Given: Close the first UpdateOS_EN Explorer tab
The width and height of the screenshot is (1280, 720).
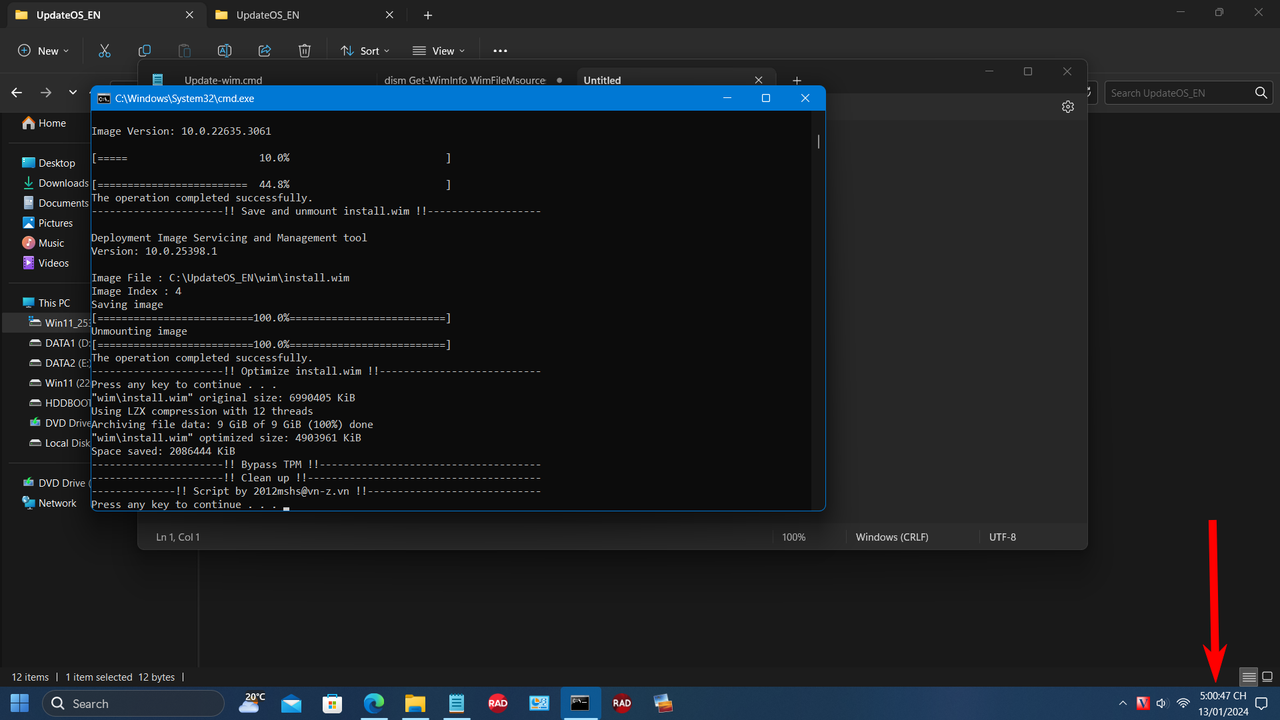Looking at the screenshot, I should click(189, 15).
